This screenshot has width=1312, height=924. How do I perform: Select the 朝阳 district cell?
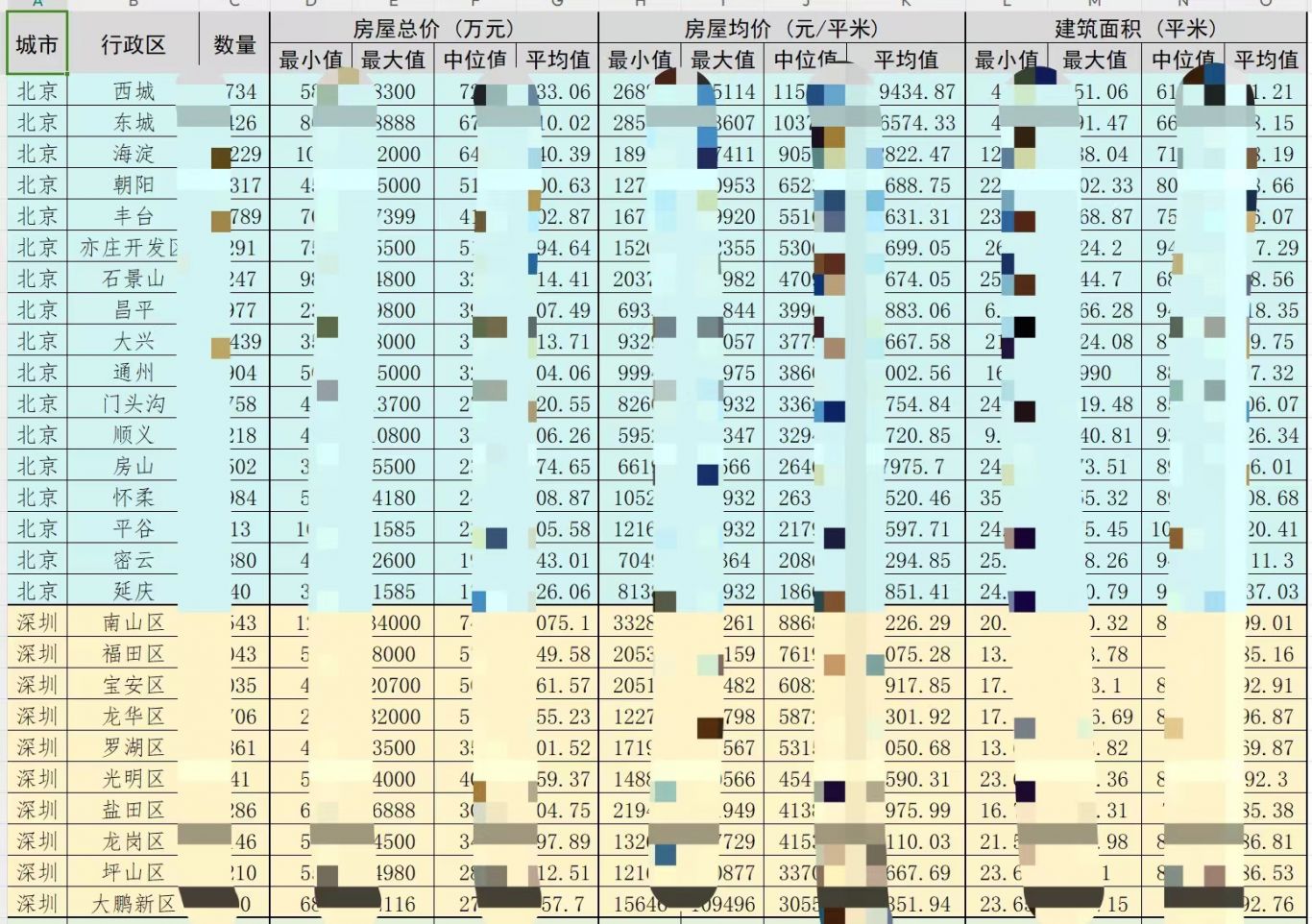pyautogui.click(x=134, y=184)
